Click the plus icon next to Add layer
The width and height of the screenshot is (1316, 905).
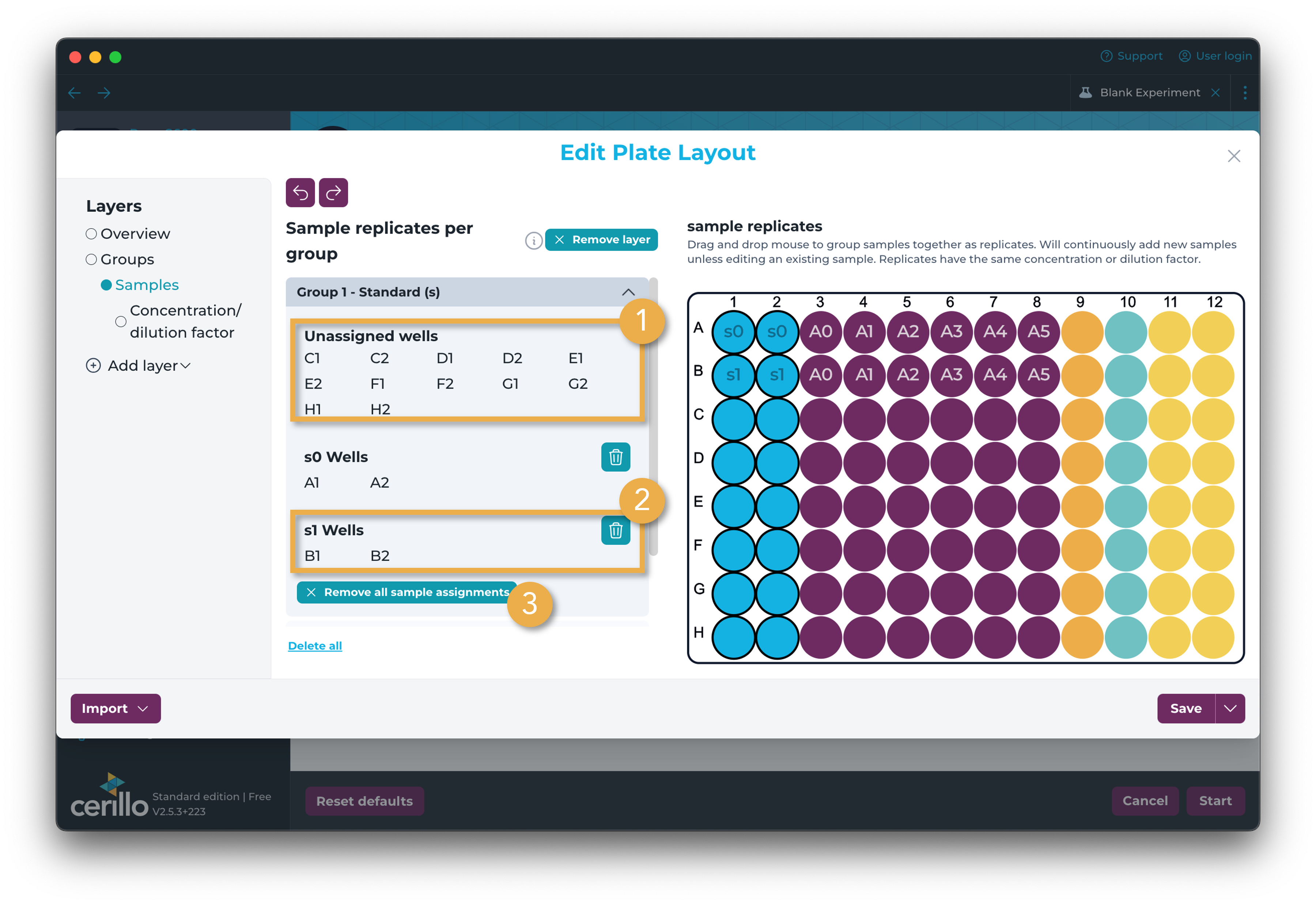coord(92,365)
